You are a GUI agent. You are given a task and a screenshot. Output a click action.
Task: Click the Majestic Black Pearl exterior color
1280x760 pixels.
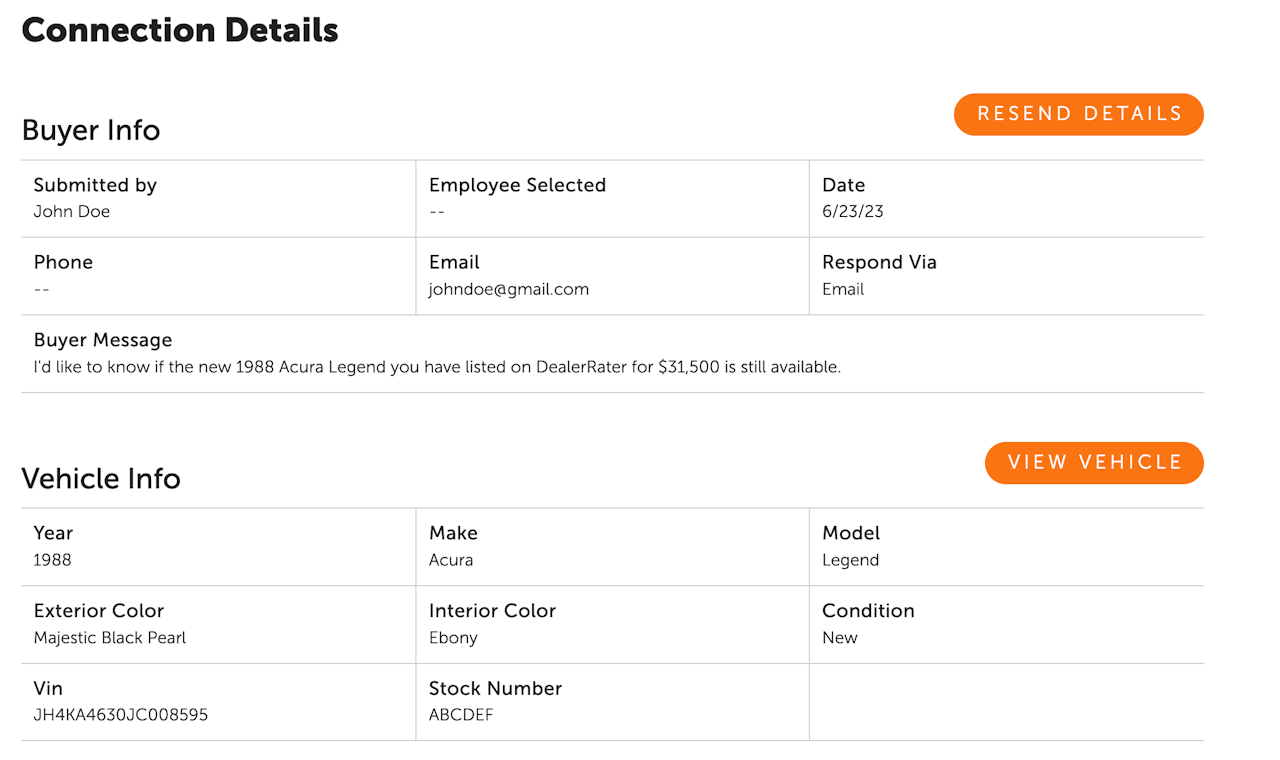(110, 637)
